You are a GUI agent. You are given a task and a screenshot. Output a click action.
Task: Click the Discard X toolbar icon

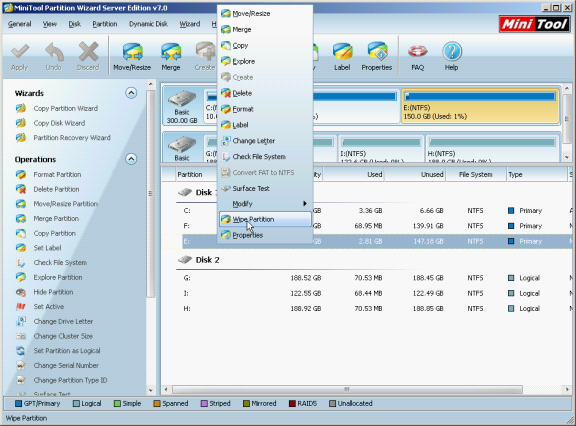(88, 52)
